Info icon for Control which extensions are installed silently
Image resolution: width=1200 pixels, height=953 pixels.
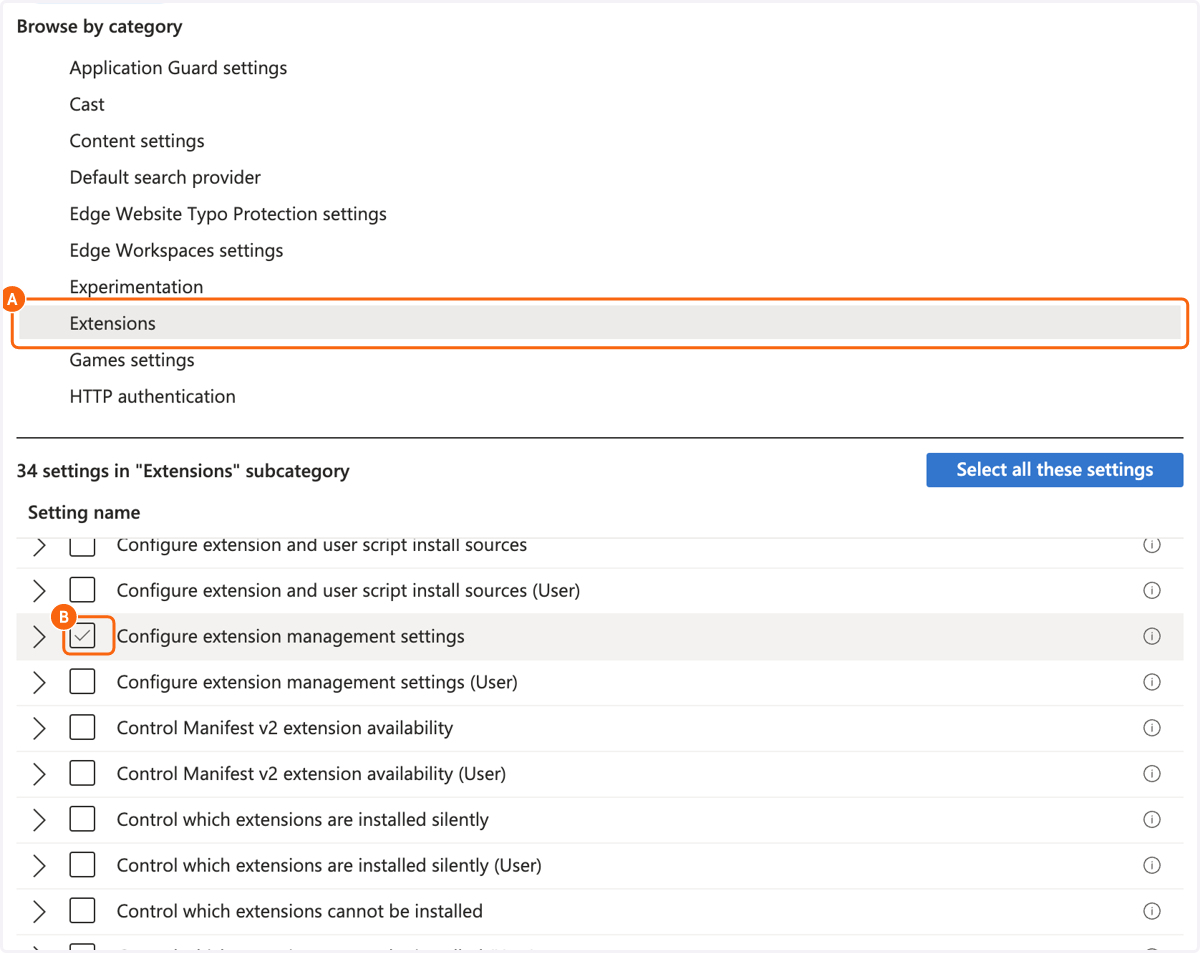tap(1152, 820)
